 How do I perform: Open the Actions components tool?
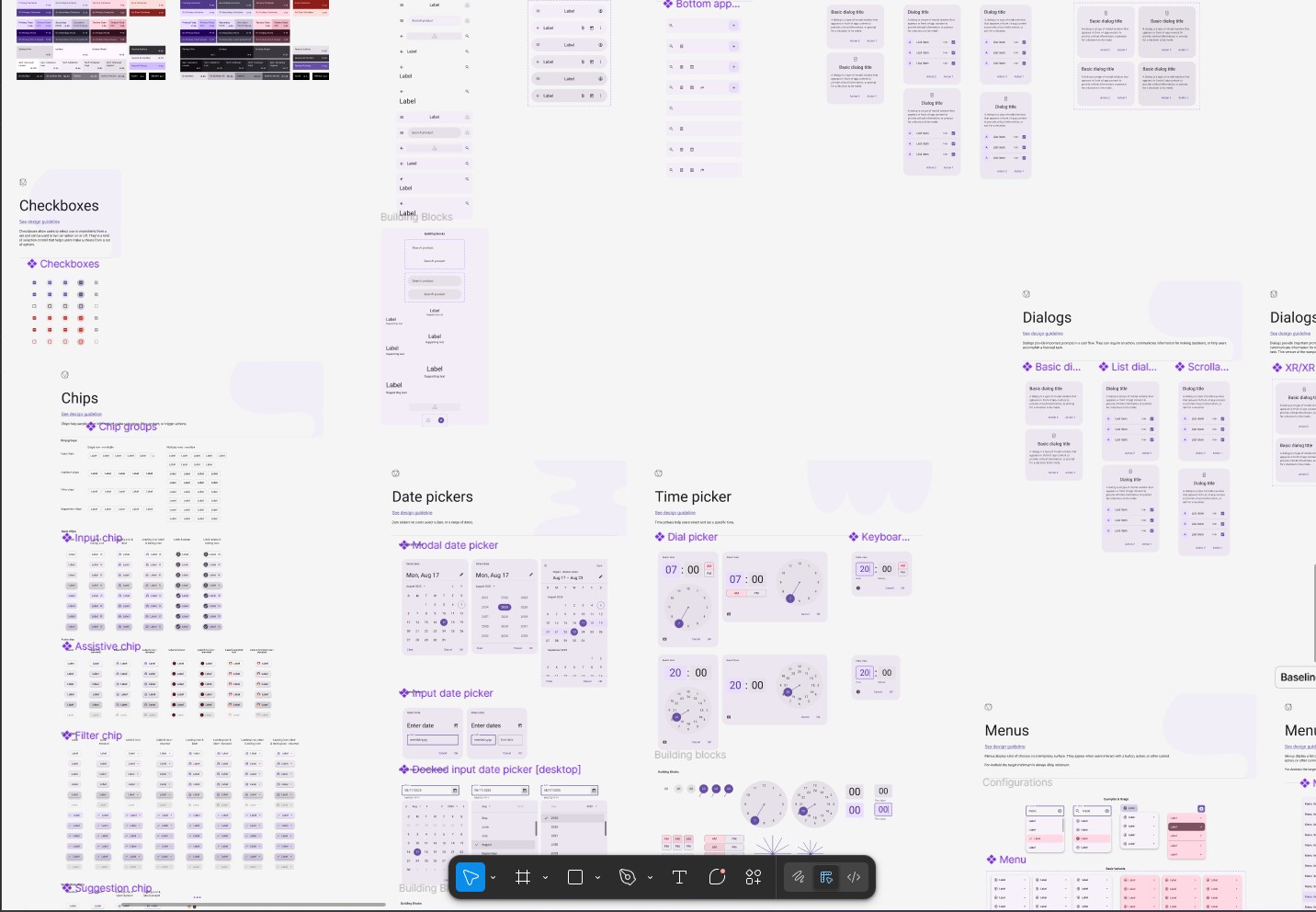pos(754,877)
